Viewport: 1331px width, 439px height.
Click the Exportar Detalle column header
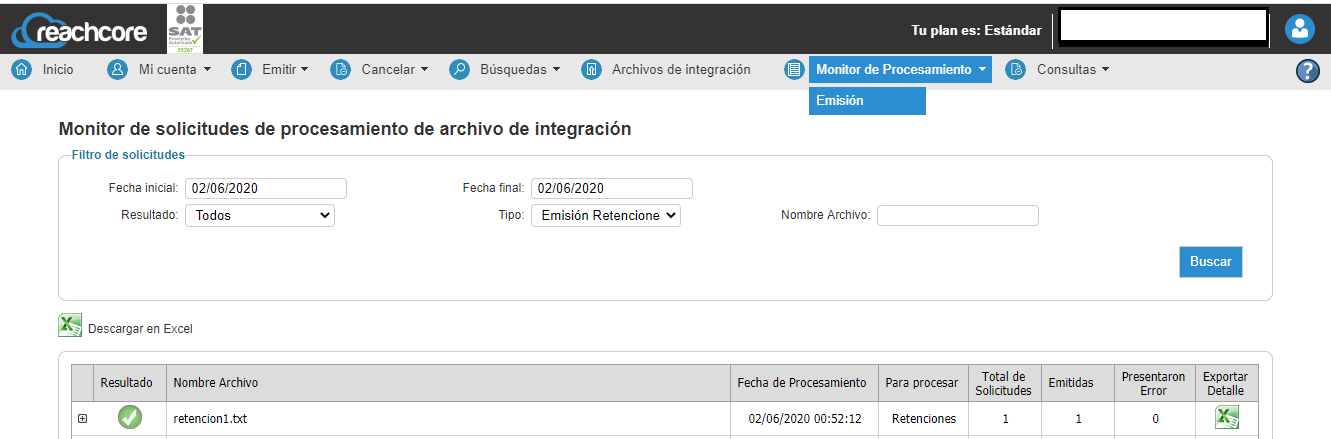pos(1225,383)
